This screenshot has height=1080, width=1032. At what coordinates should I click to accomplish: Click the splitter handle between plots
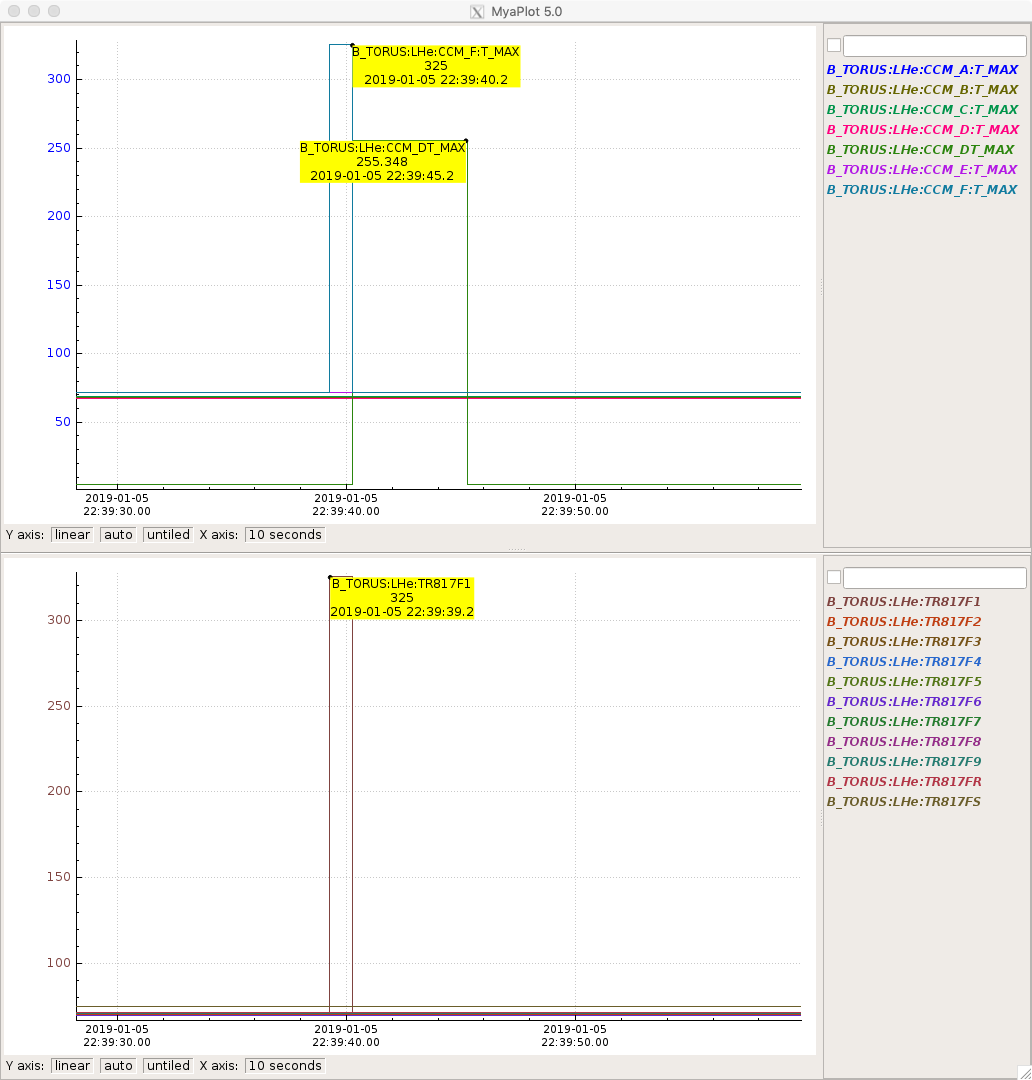click(517, 549)
